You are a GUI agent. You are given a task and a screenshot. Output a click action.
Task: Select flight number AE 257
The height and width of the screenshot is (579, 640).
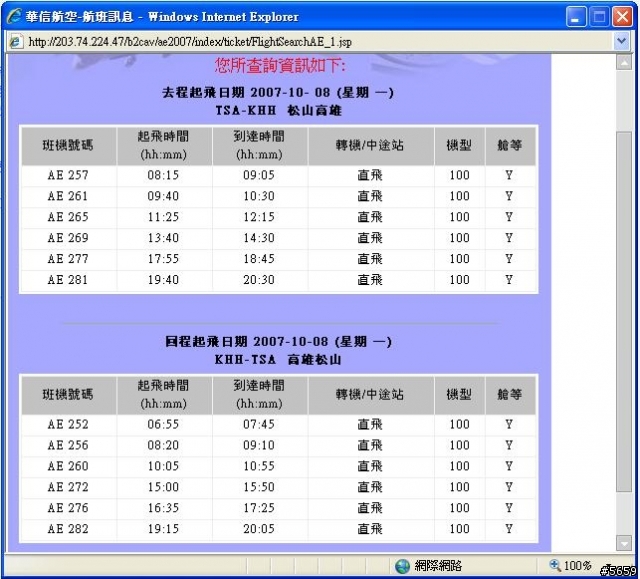pos(68,175)
